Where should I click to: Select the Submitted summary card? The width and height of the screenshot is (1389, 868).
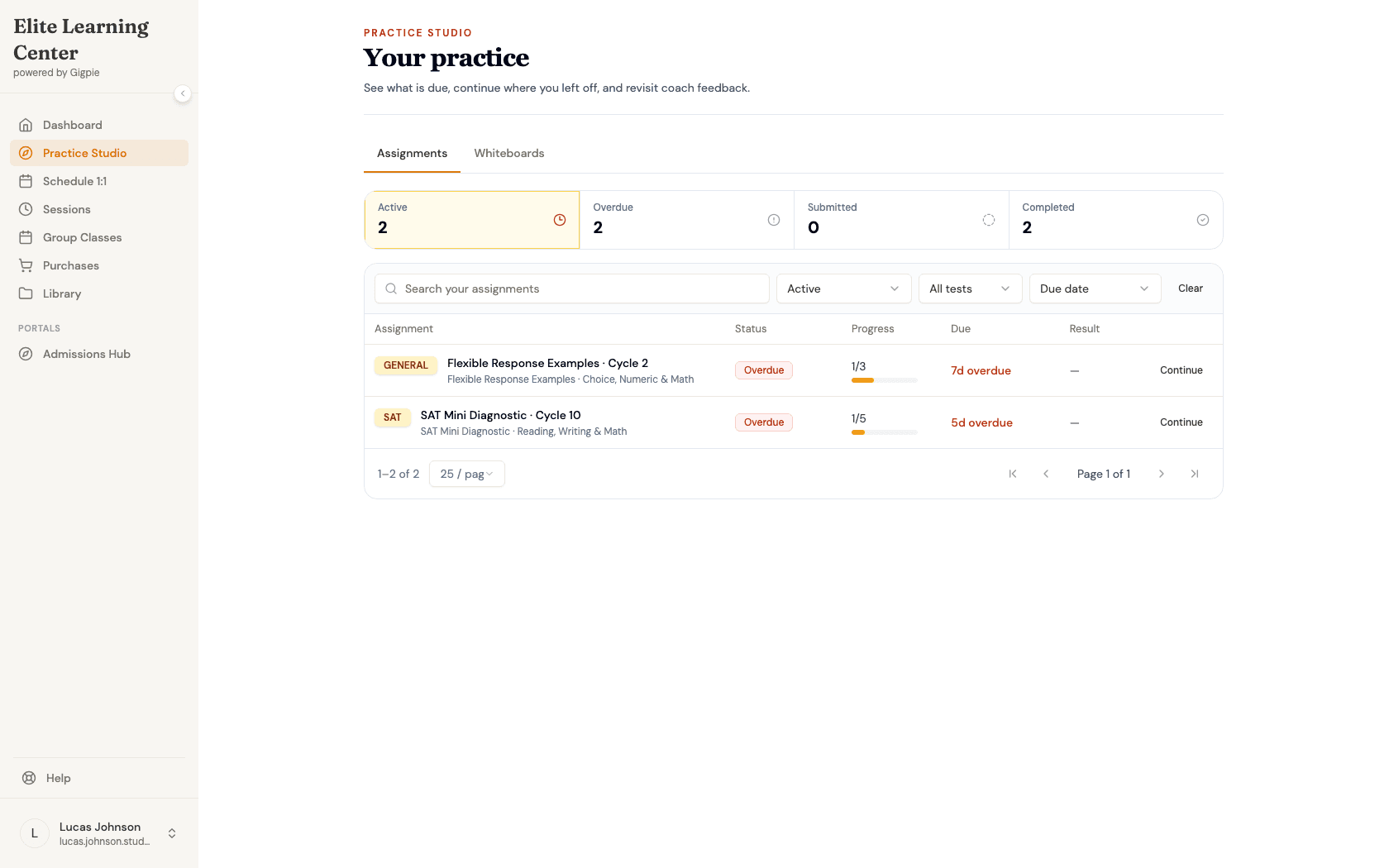pos(901,220)
